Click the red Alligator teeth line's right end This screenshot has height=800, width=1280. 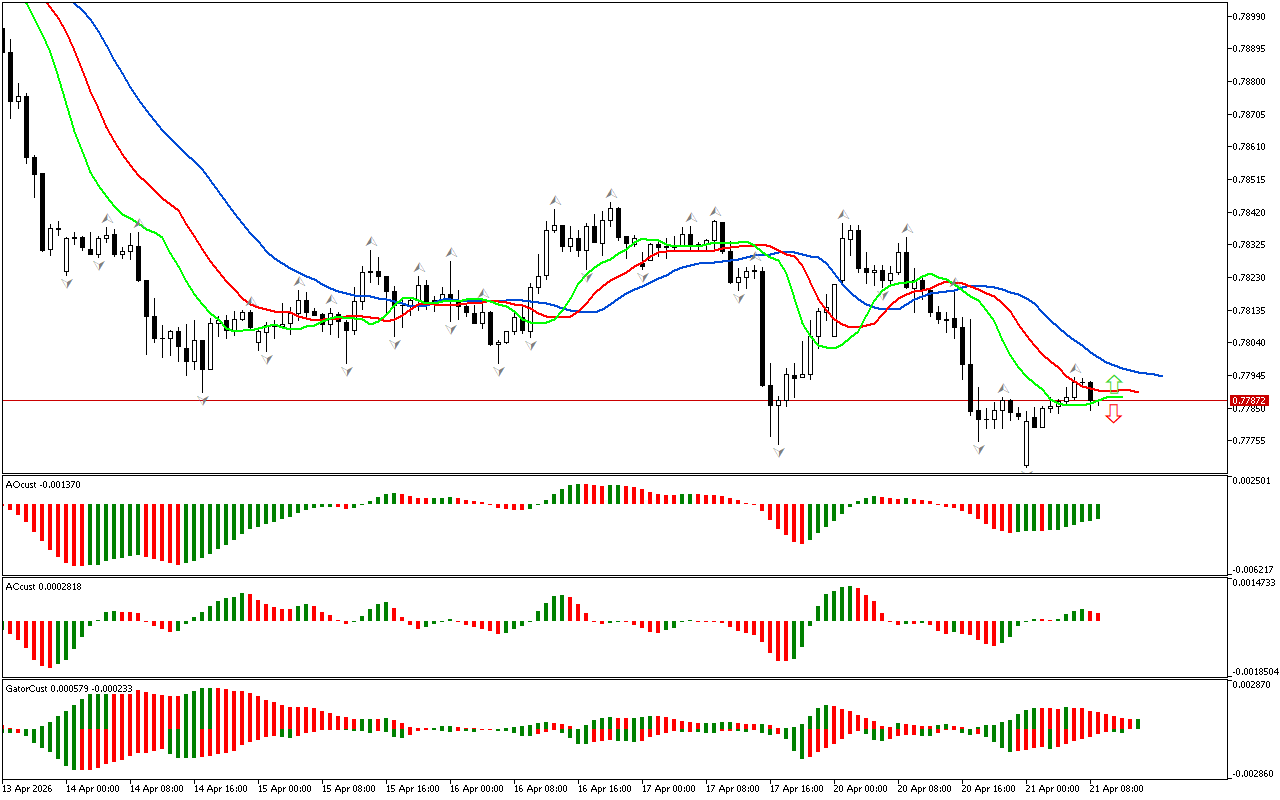(1136, 392)
